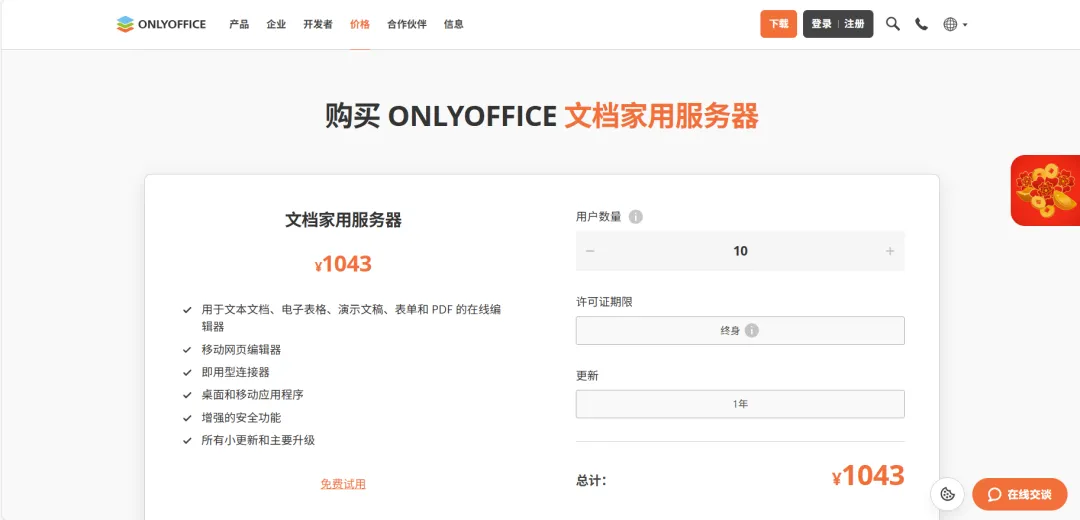The height and width of the screenshot is (520, 1080).
Task: Click the 用户数量 label
Action: [x=599, y=217]
